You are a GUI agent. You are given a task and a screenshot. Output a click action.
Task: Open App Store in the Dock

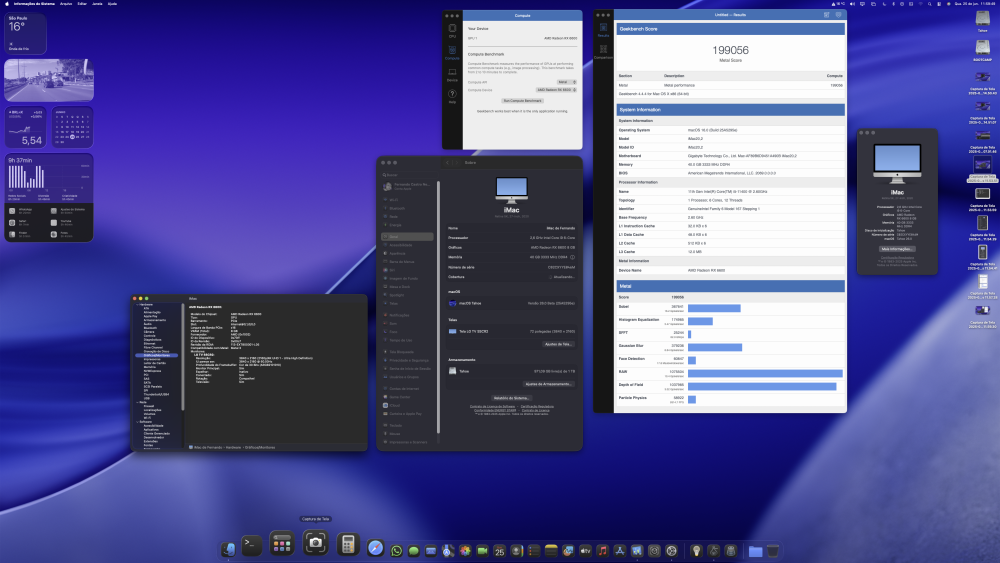click(620, 551)
